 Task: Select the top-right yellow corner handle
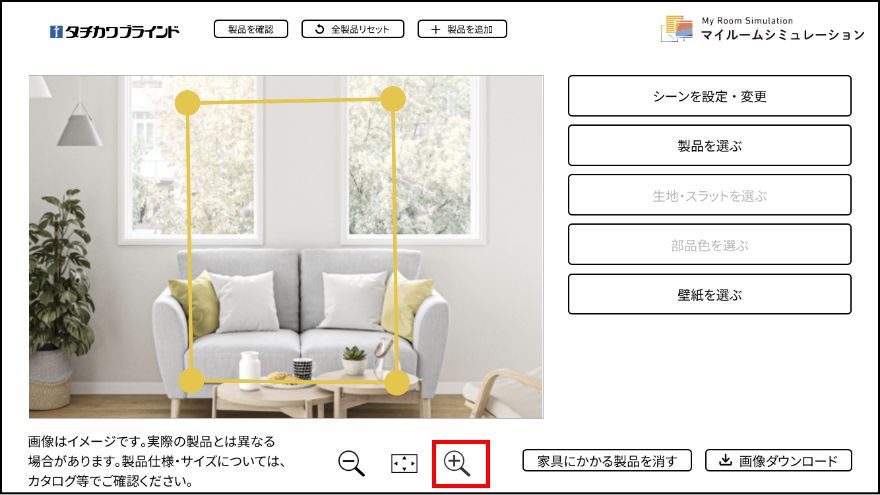click(x=393, y=99)
